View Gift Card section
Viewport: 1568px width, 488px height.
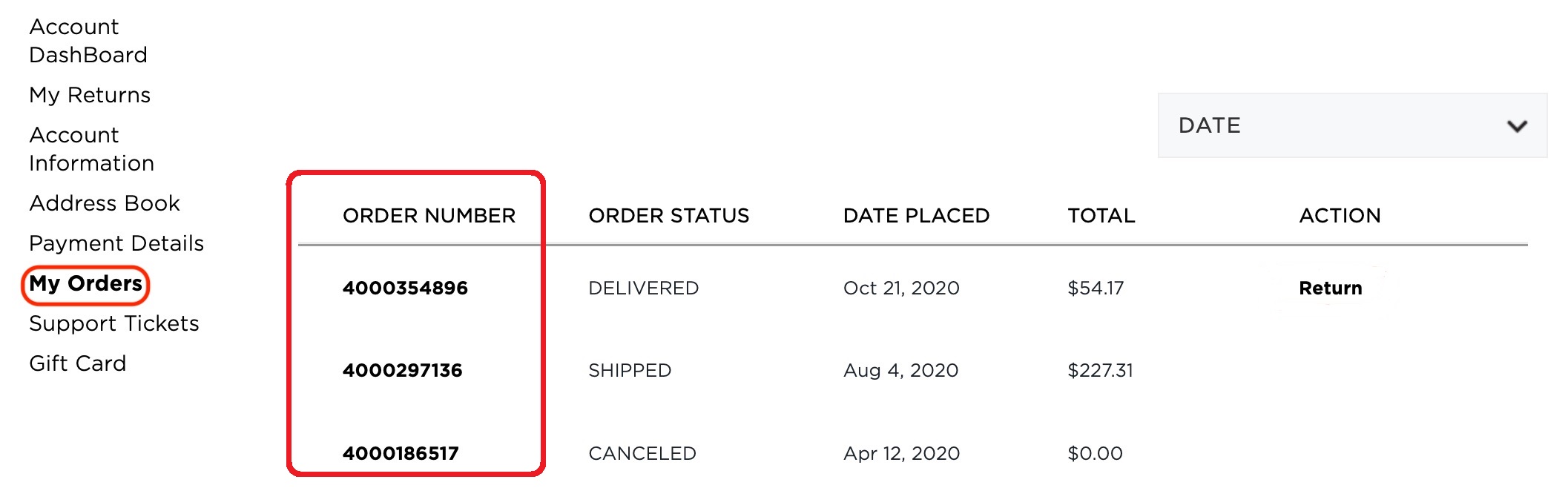pos(77,363)
